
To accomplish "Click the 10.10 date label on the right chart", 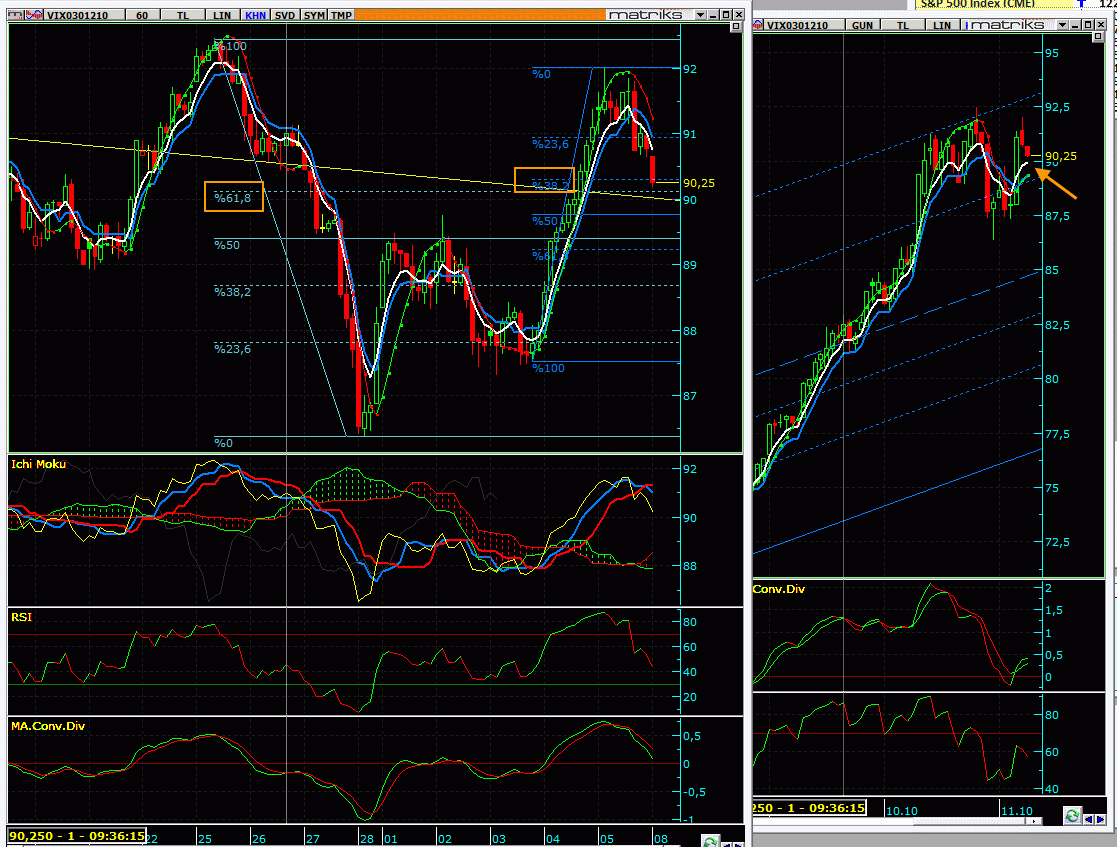I will coord(902,811).
